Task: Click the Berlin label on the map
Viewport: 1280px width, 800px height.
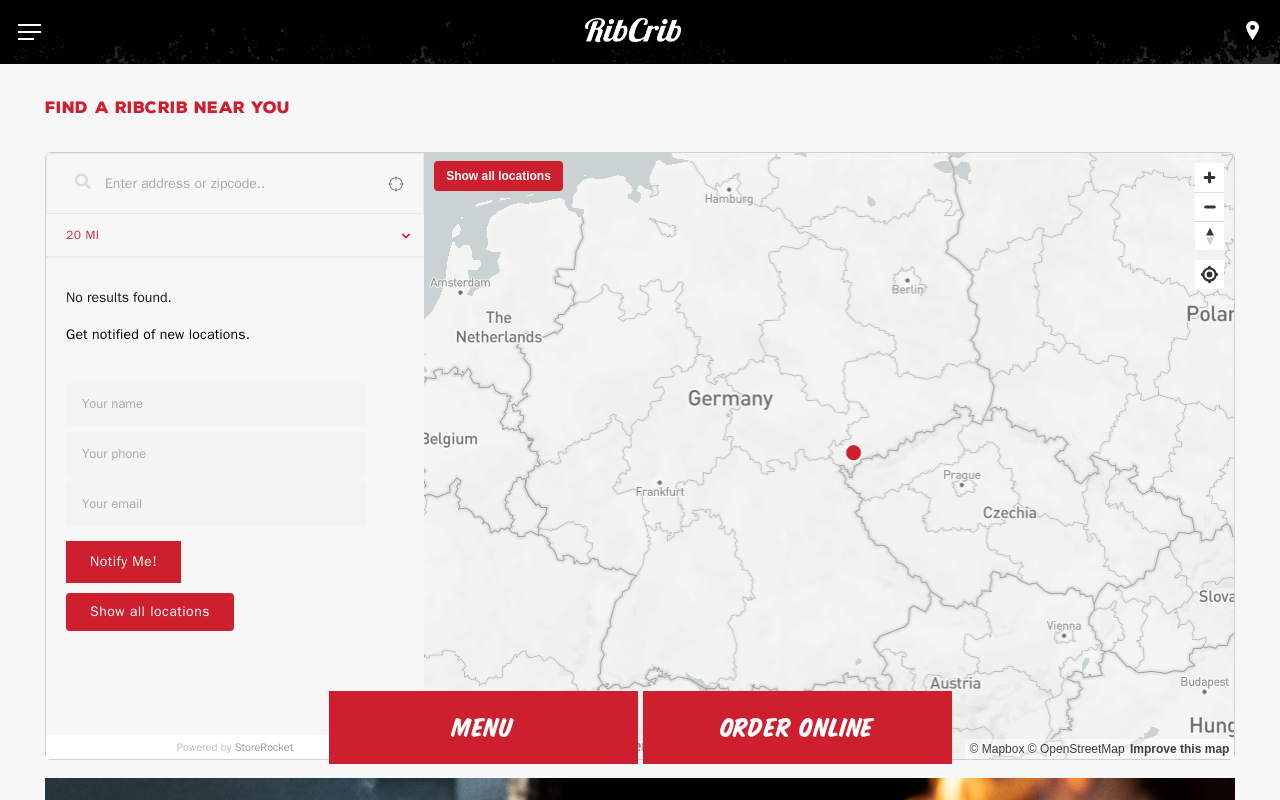Action: point(908,290)
